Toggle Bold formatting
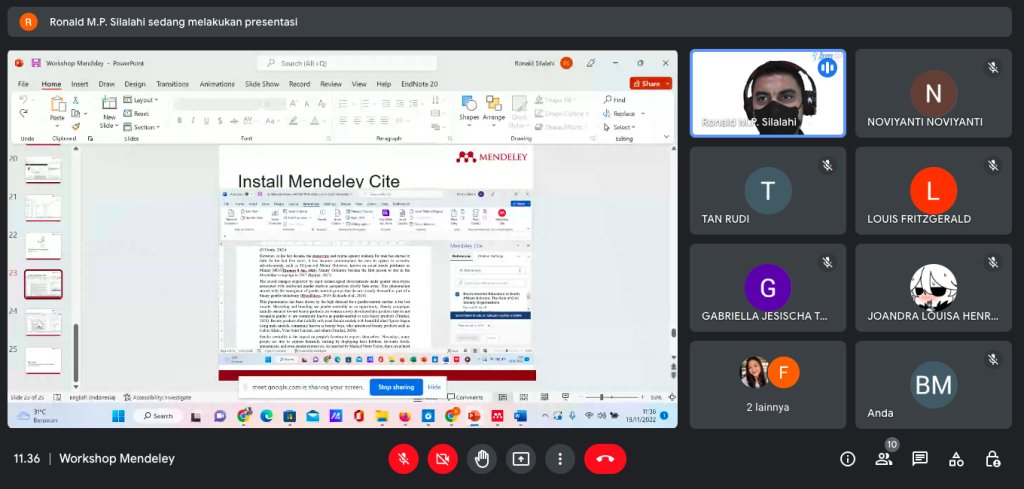The height and width of the screenshot is (489, 1024). click(x=180, y=121)
